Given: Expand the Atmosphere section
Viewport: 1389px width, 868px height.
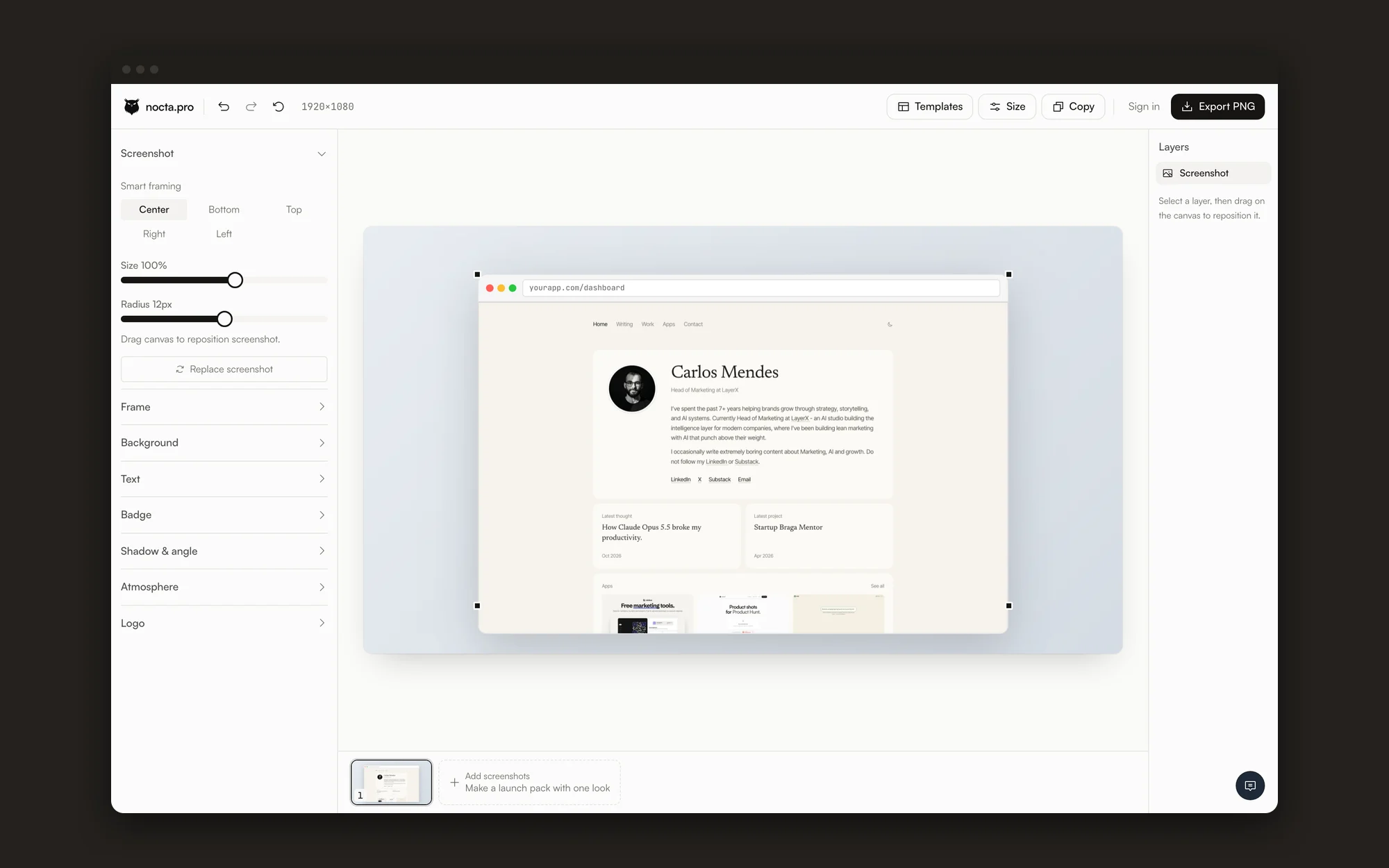Looking at the screenshot, I should coord(224,587).
